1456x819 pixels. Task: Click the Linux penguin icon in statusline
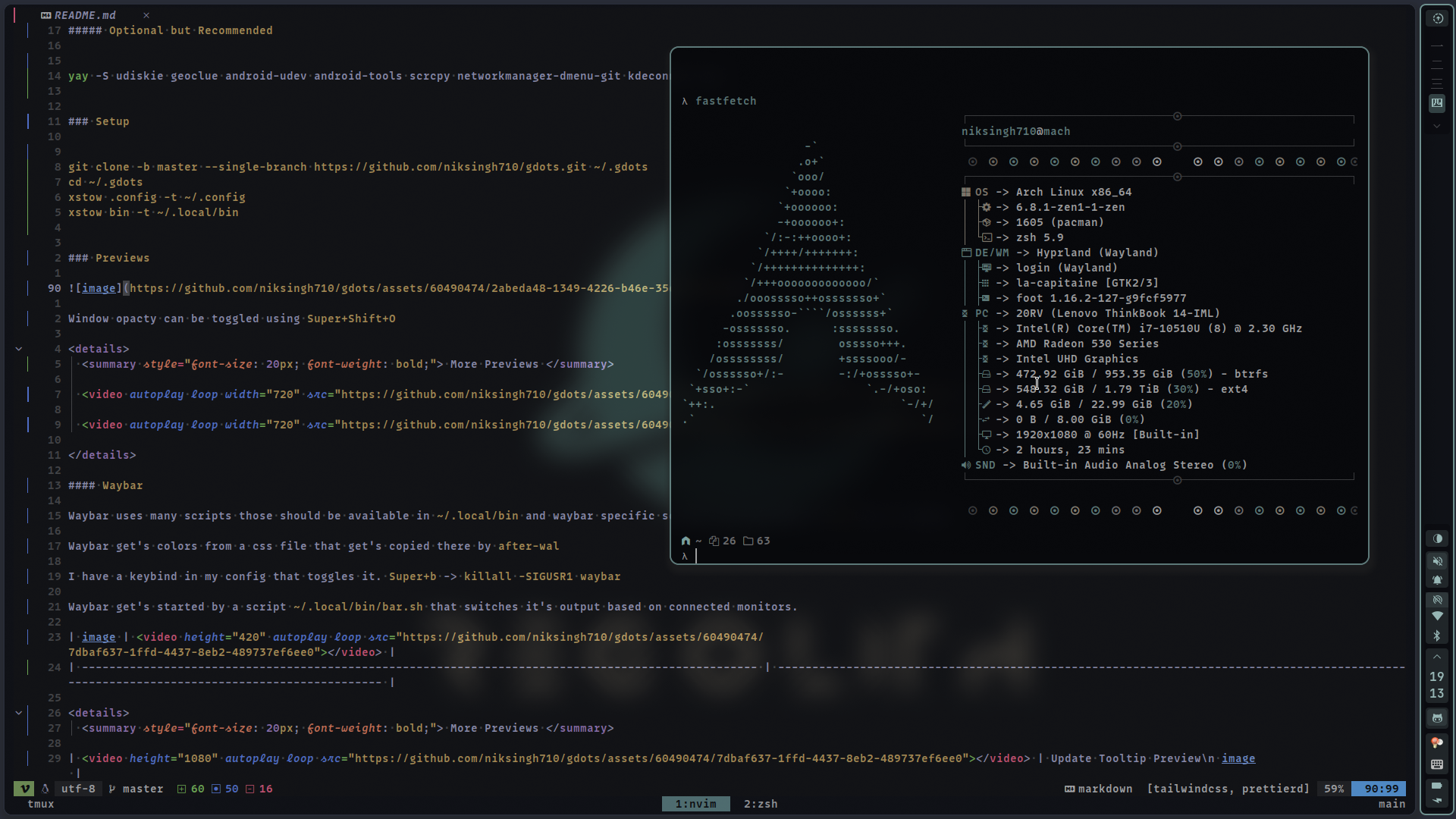[45, 789]
